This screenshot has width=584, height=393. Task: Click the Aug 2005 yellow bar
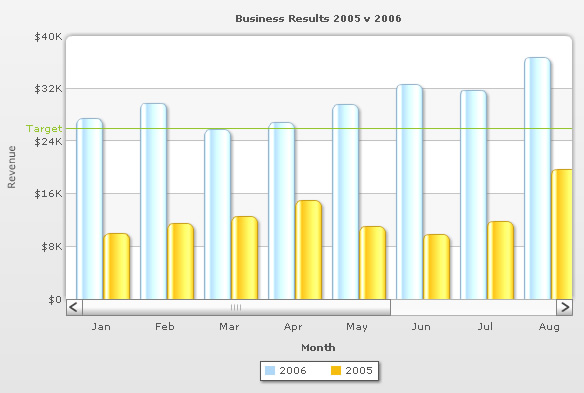562,234
